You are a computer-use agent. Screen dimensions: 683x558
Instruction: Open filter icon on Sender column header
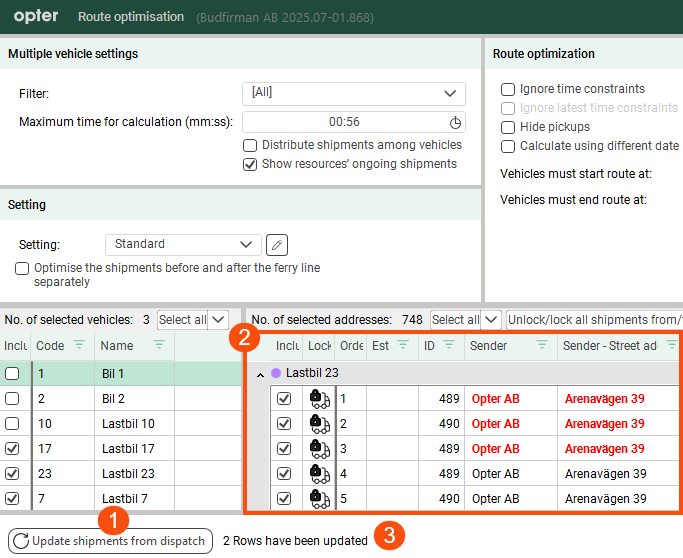point(541,345)
